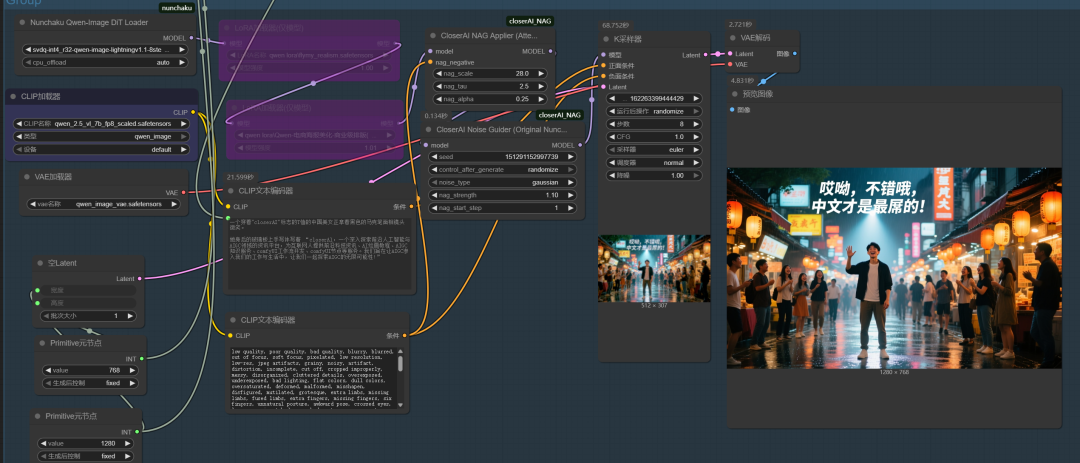Screen dimensions: 1080x463
Task: Increase nag_scale with its right arrow
Action: pyautogui.click(x=541, y=73)
